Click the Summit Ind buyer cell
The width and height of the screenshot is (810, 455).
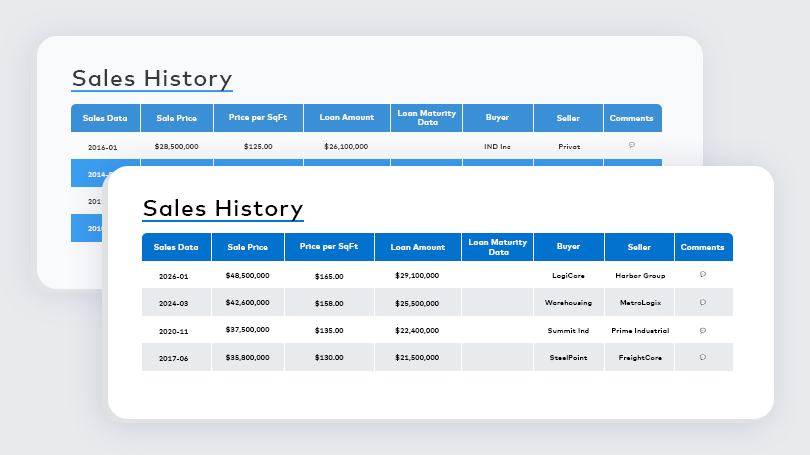(568, 330)
